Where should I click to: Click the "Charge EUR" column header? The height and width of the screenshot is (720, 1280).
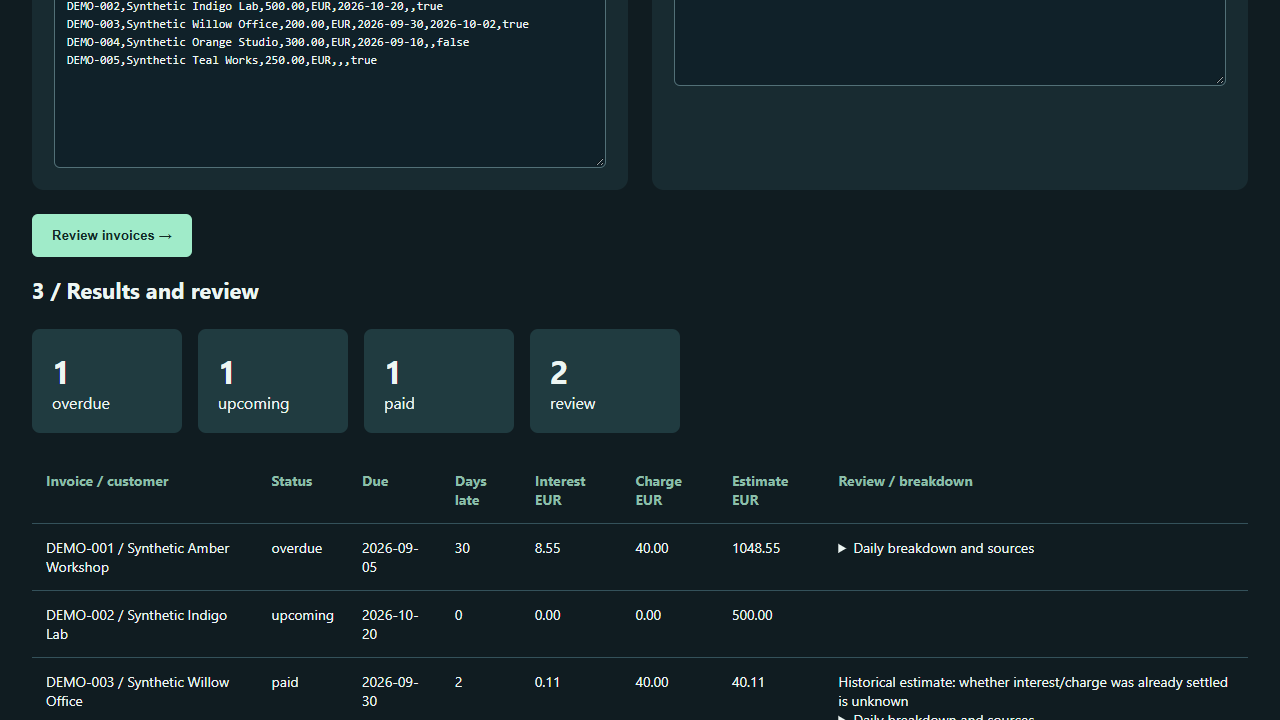point(658,490)
